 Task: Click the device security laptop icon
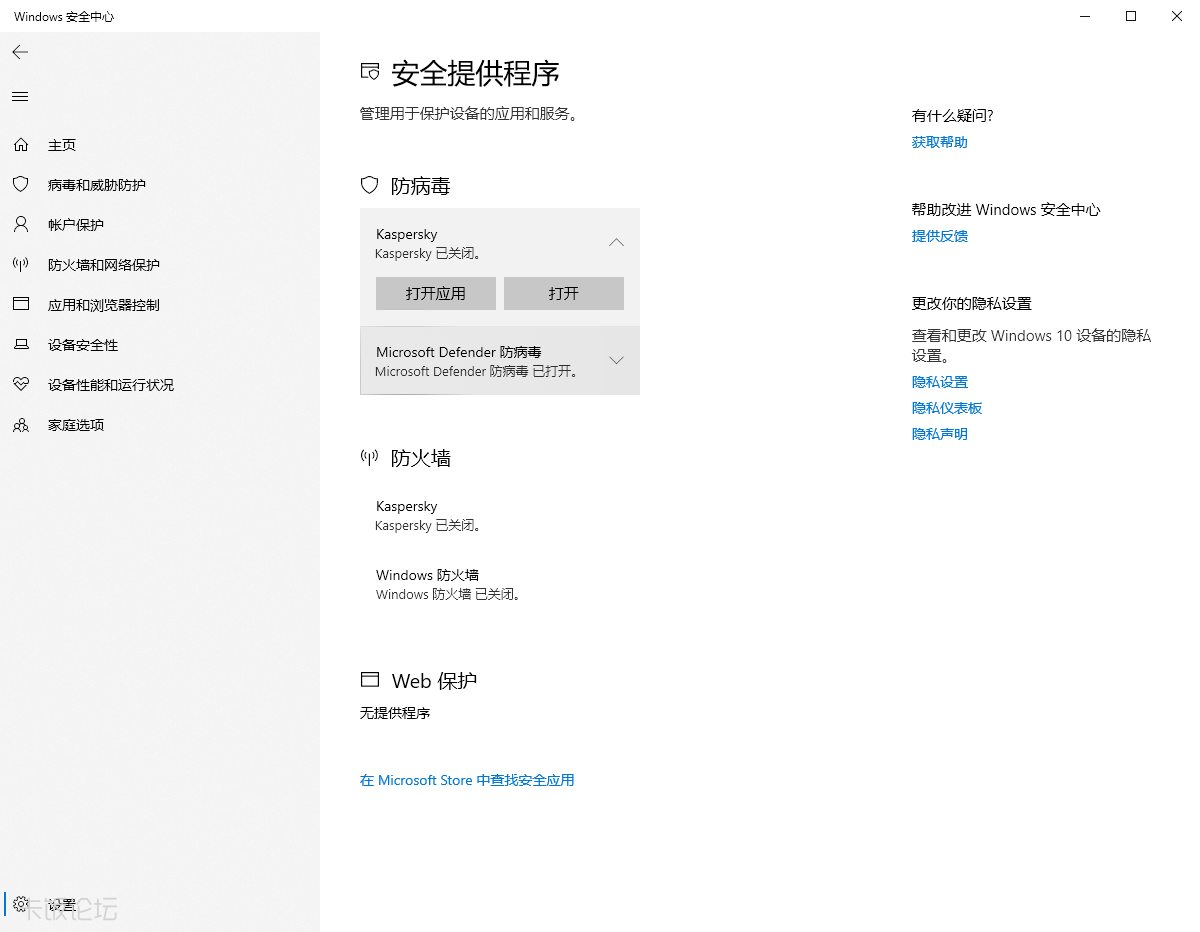(20, 345)
